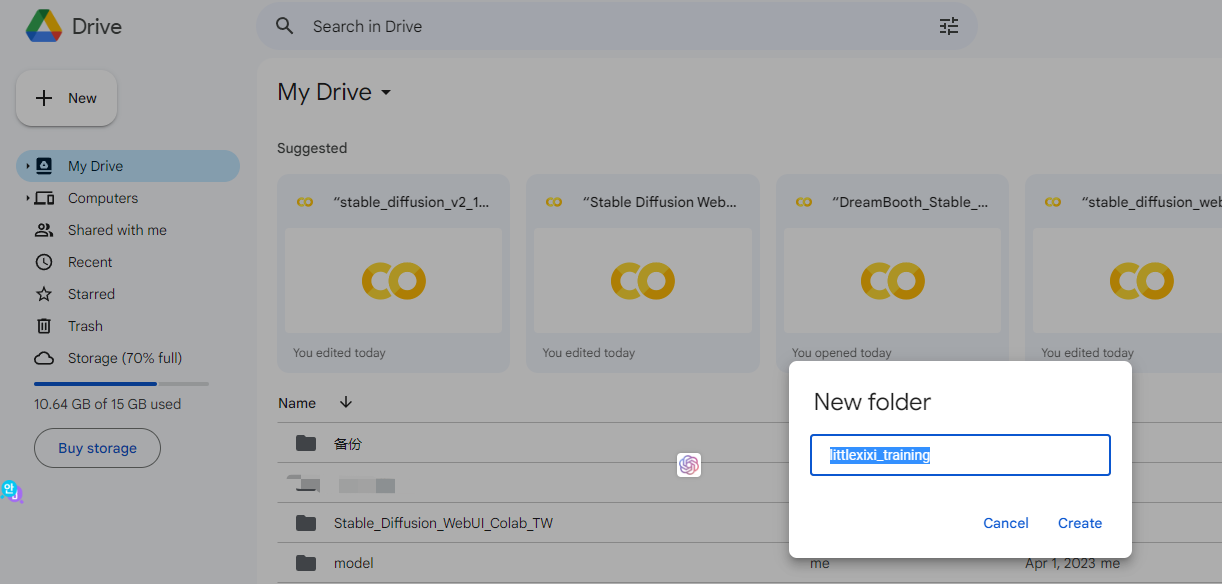
Task: Open the Starred section
Action: 128,294
